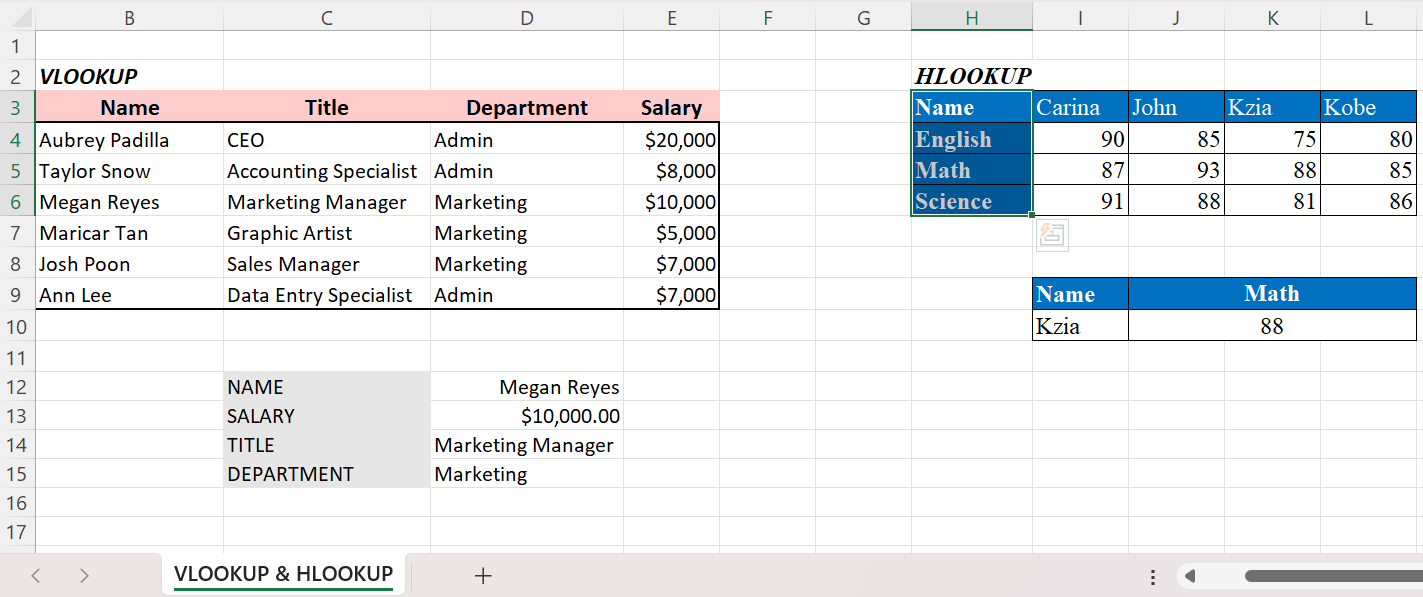The image size is (1423, 597).
Task: Click the 88 HLOOKUP result cell in row 10
Action: coord(1272,326)
